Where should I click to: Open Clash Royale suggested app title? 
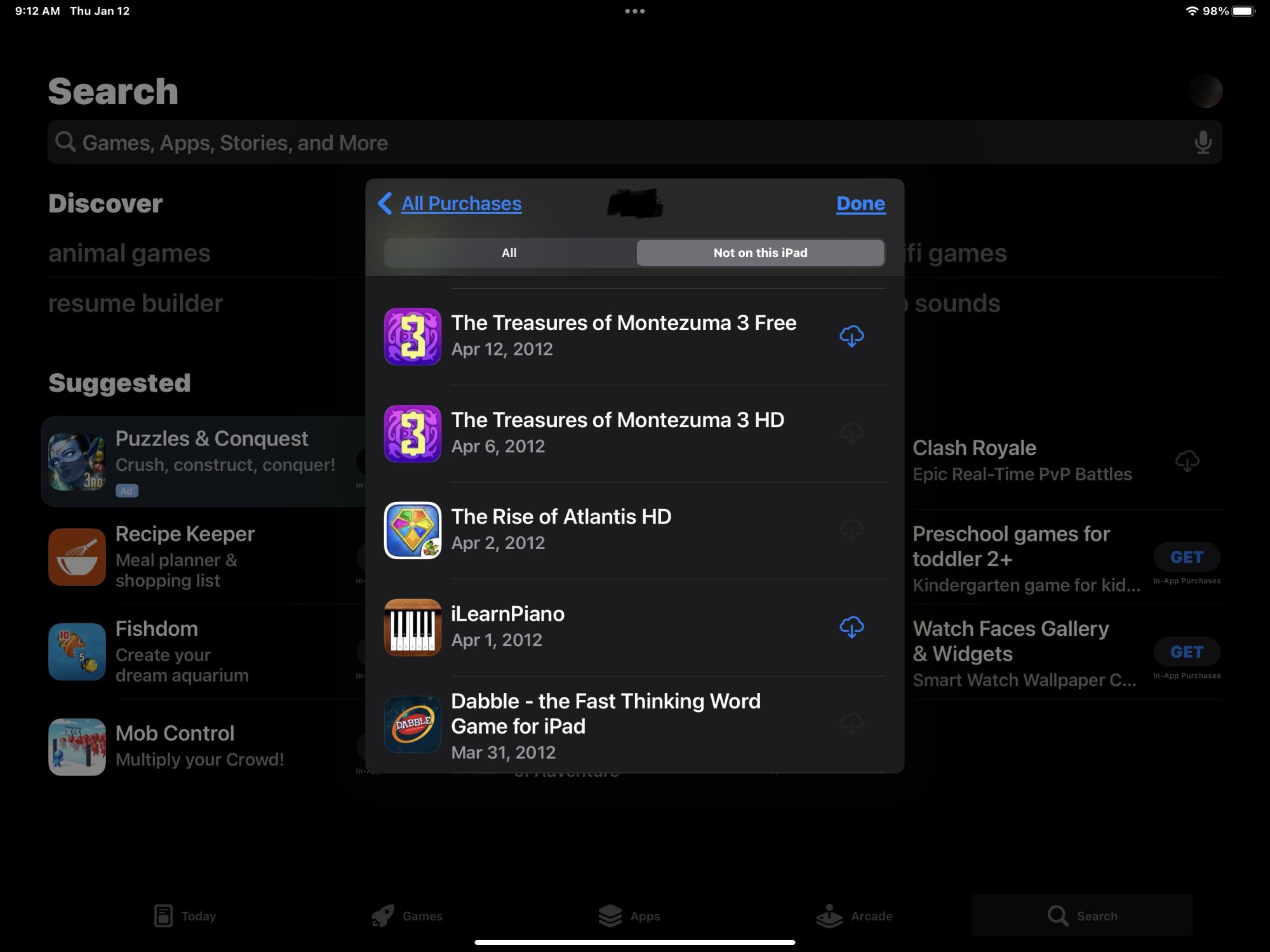coord(974,448)
